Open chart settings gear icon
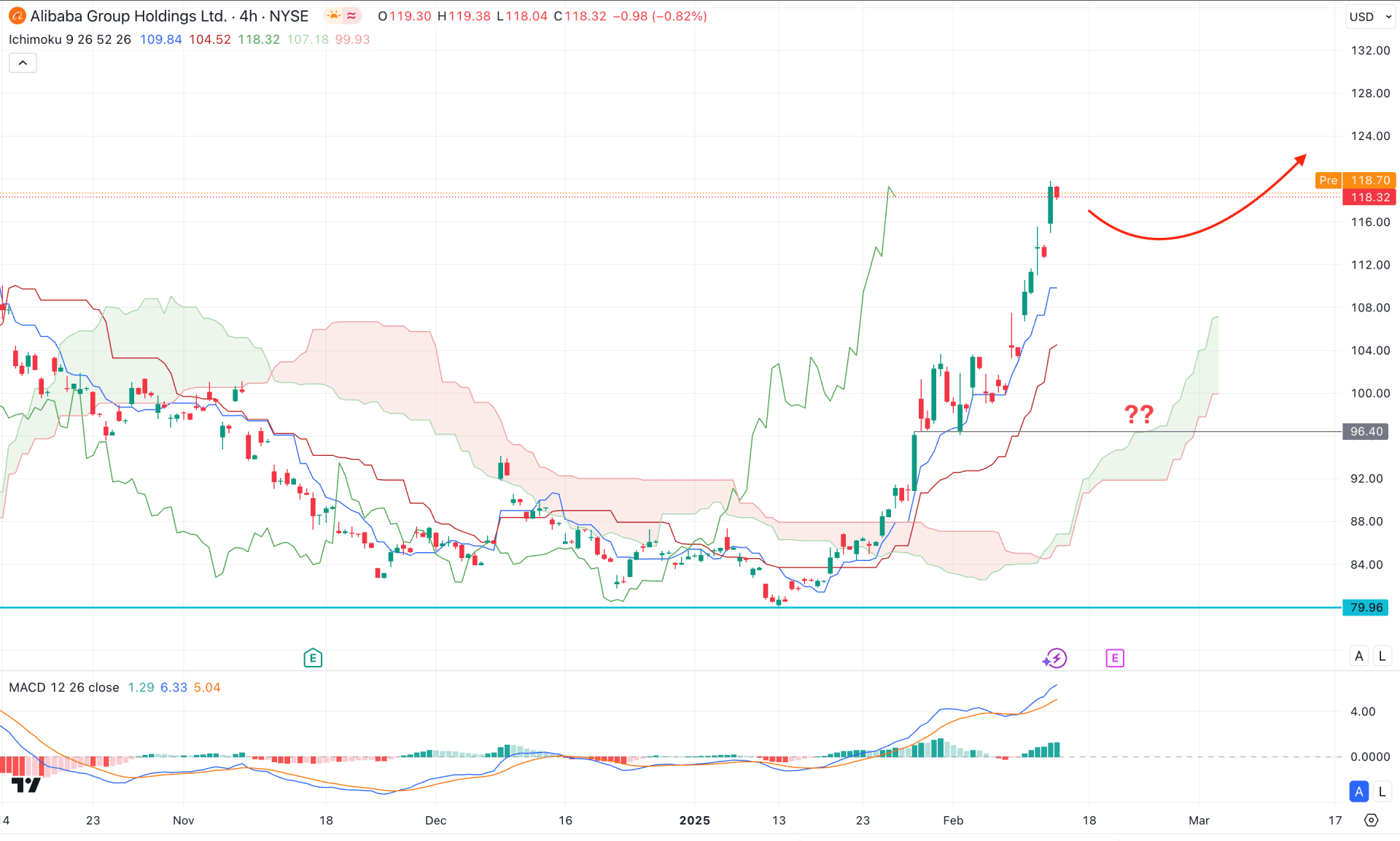Viewport: 1400px width, 841px height. point(1372,821)
